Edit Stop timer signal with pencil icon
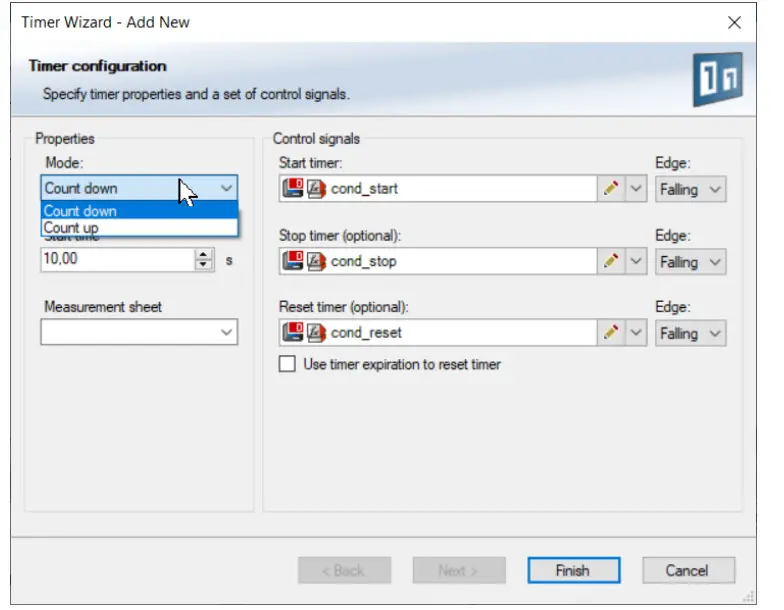Image resolution: width=784 pixels, height=610 pixels. 610,261
